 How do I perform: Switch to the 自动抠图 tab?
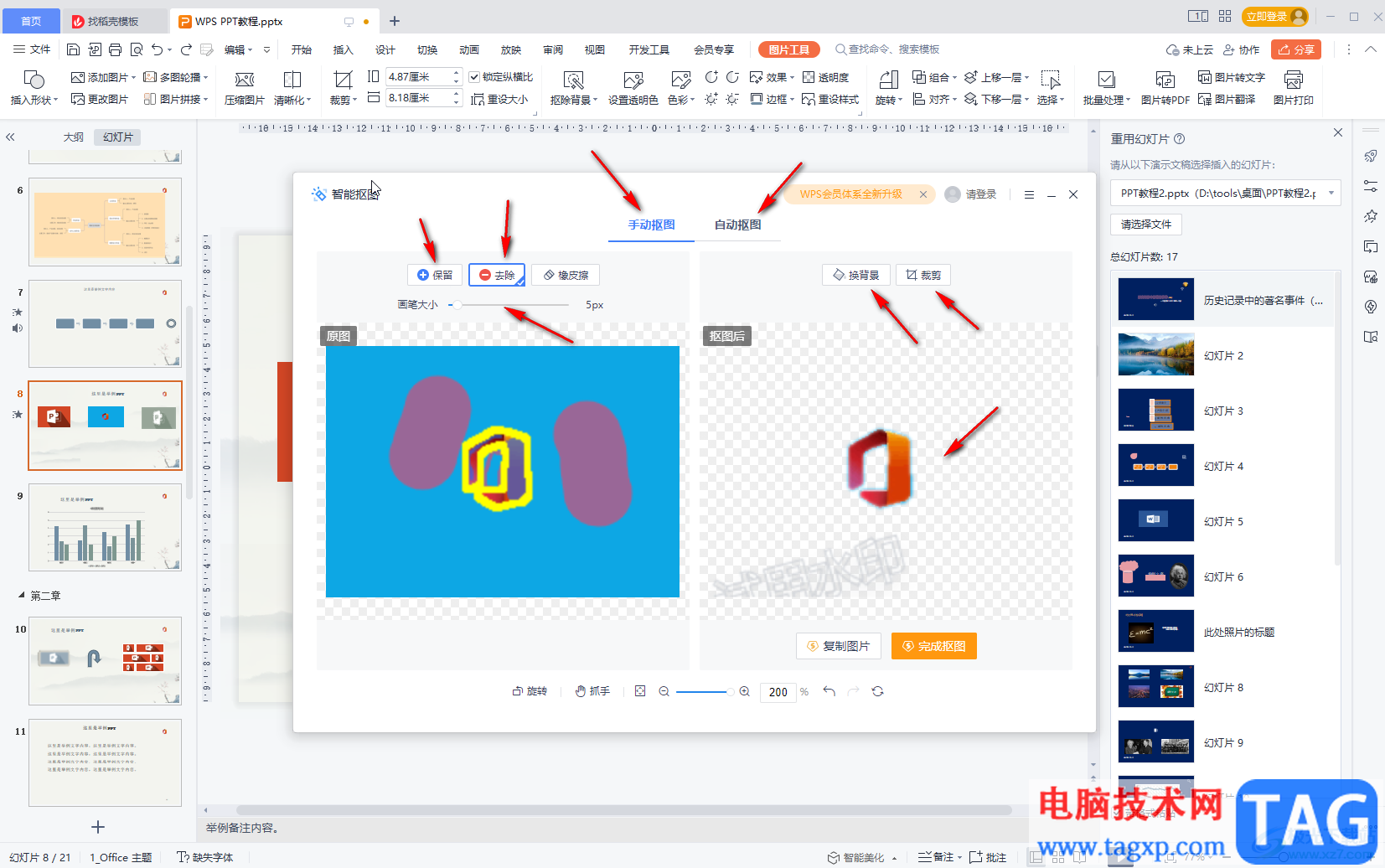tap(737, 225)
